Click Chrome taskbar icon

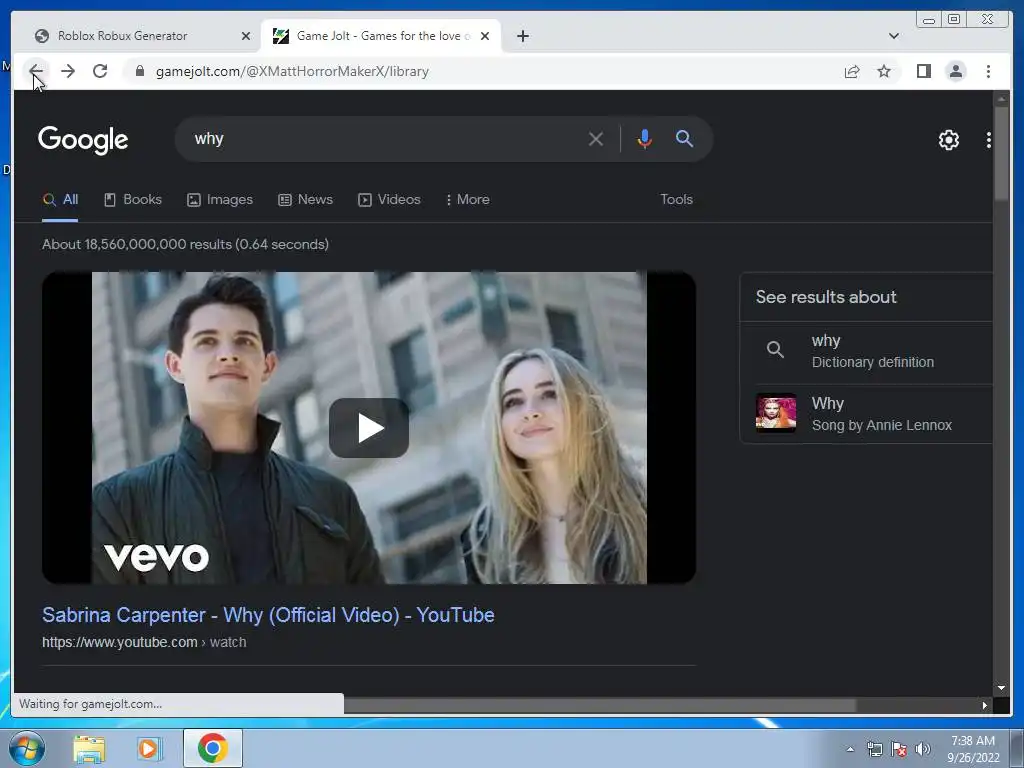[213, 748]
